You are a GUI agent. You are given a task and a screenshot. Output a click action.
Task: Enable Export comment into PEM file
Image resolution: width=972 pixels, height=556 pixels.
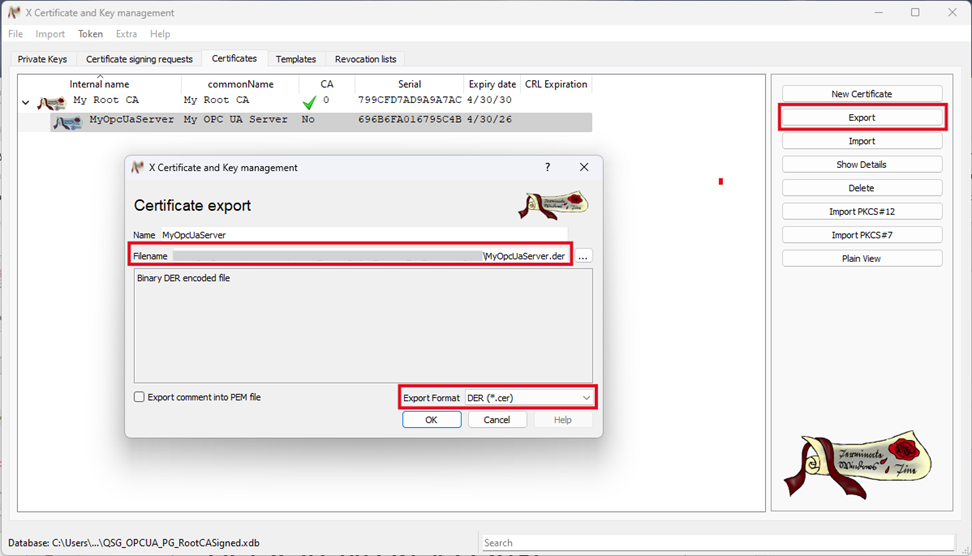pos(140,397)
